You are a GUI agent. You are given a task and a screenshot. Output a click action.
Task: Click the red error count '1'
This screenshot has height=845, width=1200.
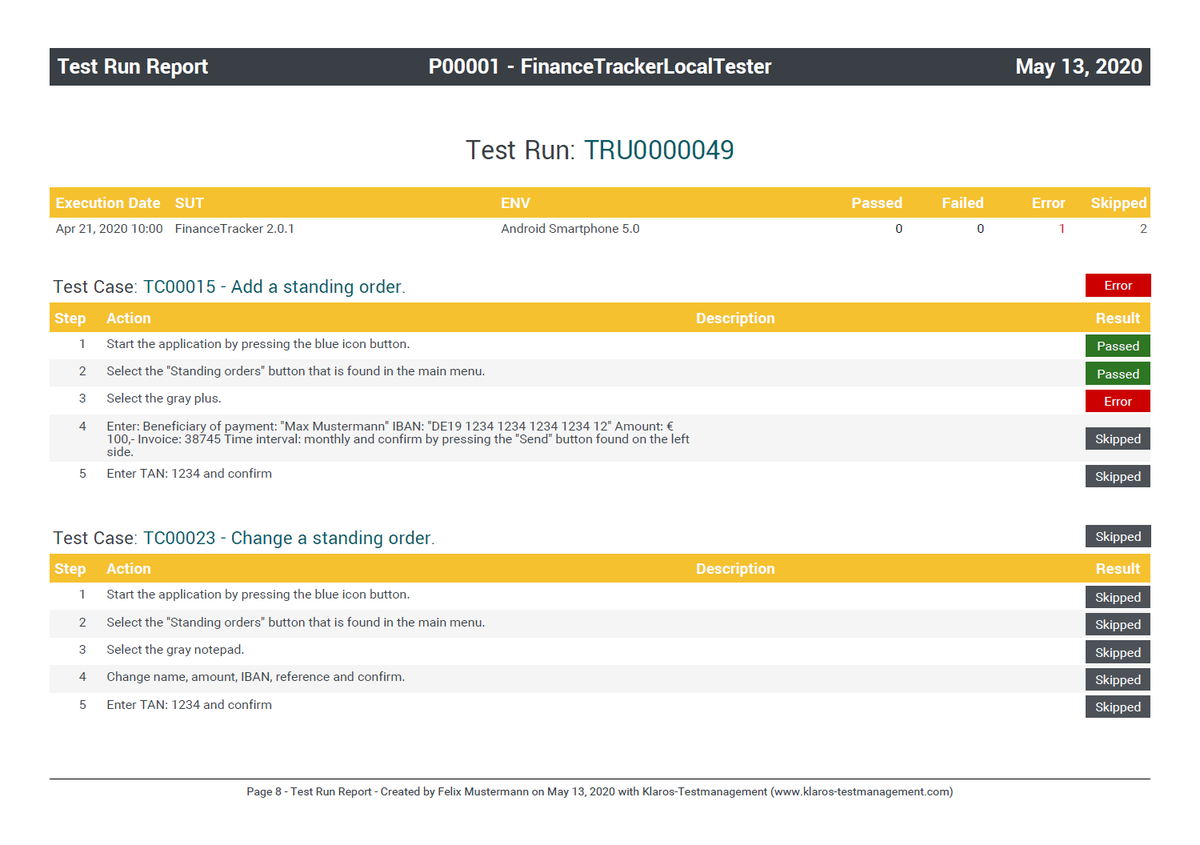tap(1062, 229)
